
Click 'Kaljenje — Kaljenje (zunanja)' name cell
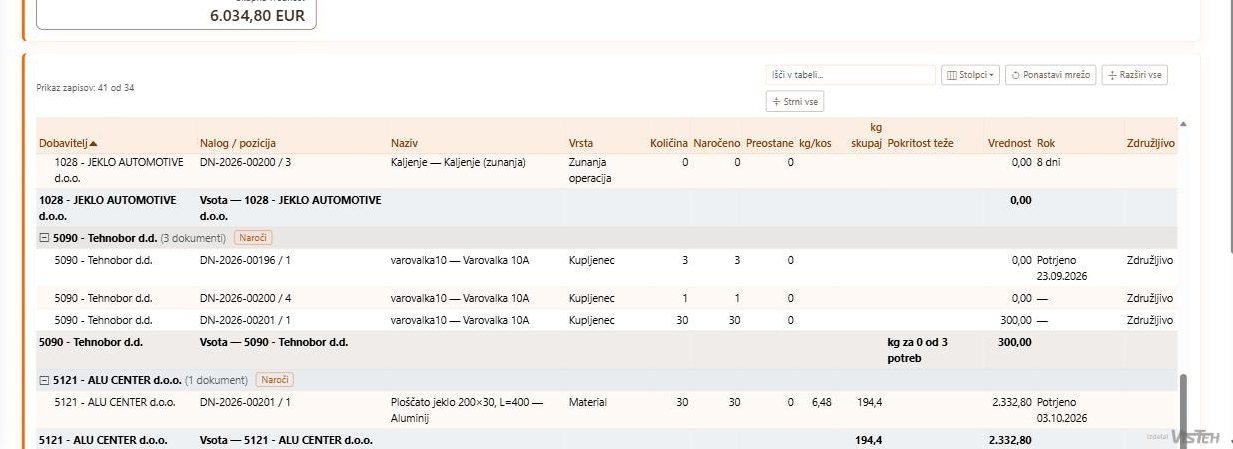(458, 162)
